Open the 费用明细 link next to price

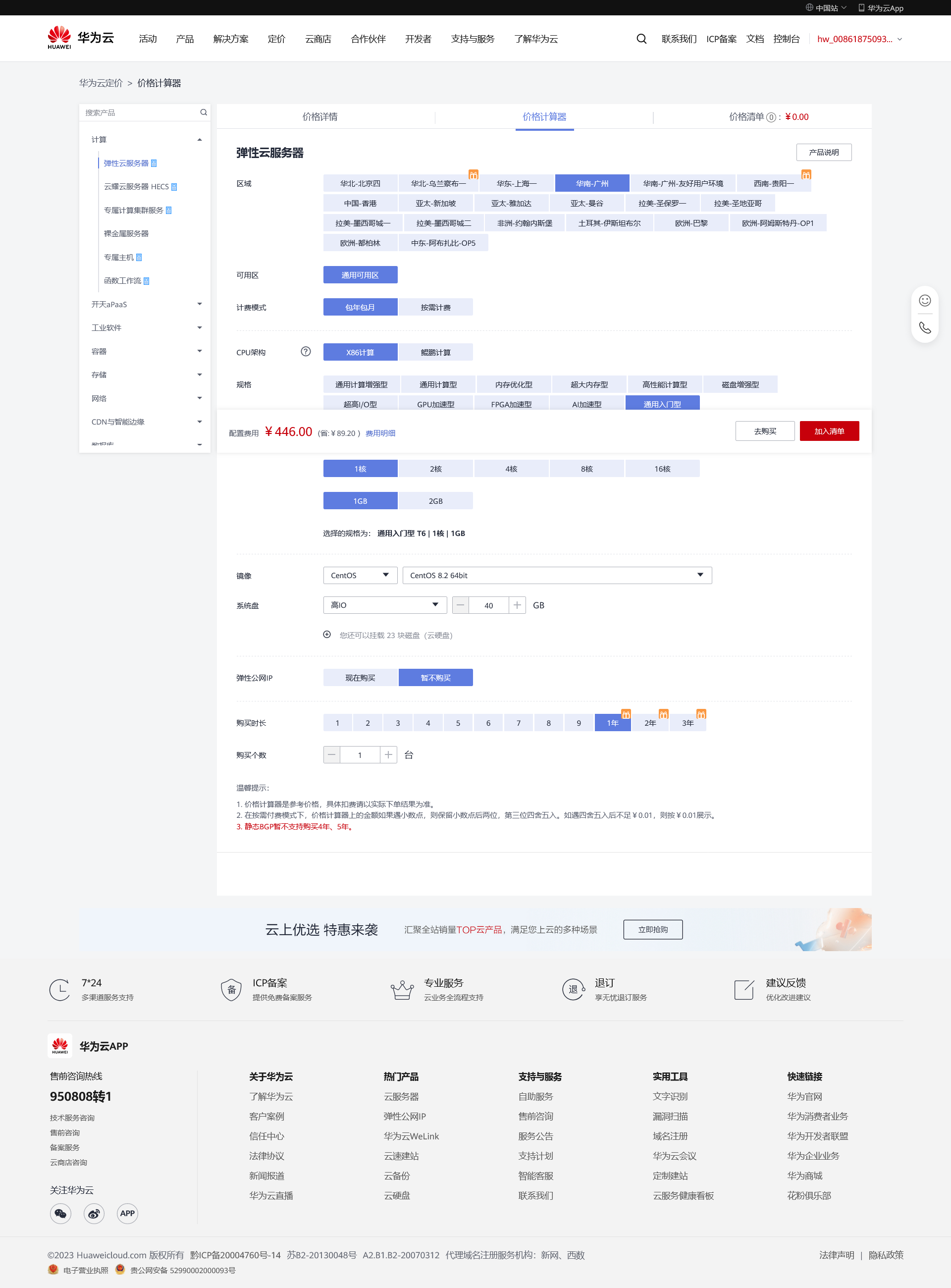381,433
